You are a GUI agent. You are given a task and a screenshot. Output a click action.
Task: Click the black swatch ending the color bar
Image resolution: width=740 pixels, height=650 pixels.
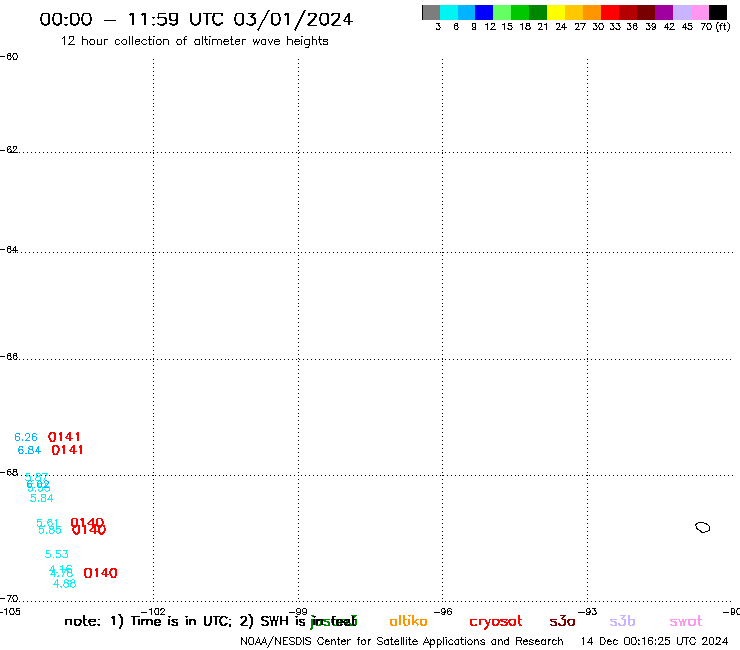click(717, 12)
